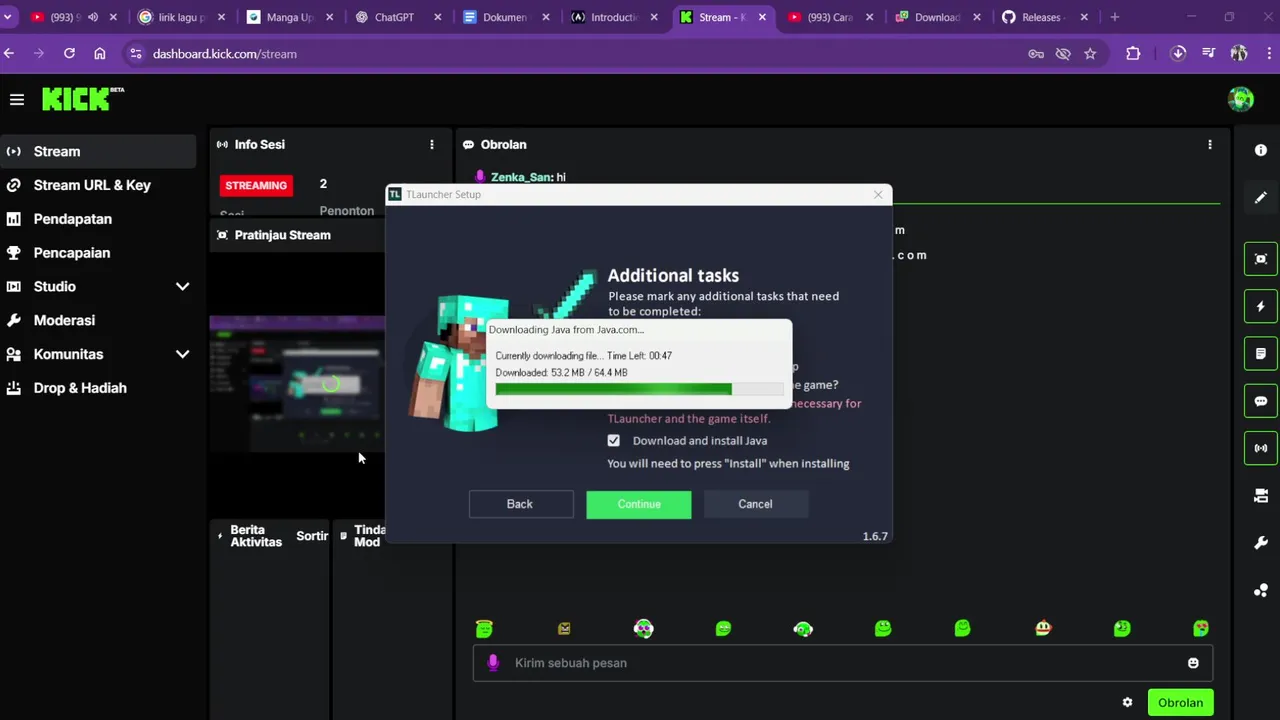The width and height of the screenshot is (1280, 720).
Task: Expand the Studio submenu chevron
Action: (182, 287)
